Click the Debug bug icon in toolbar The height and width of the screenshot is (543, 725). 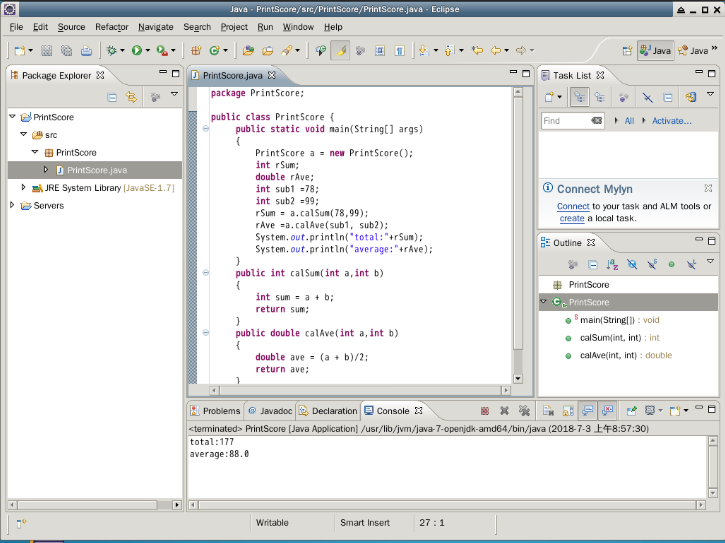pyautogui.click(x=111, y=50)
